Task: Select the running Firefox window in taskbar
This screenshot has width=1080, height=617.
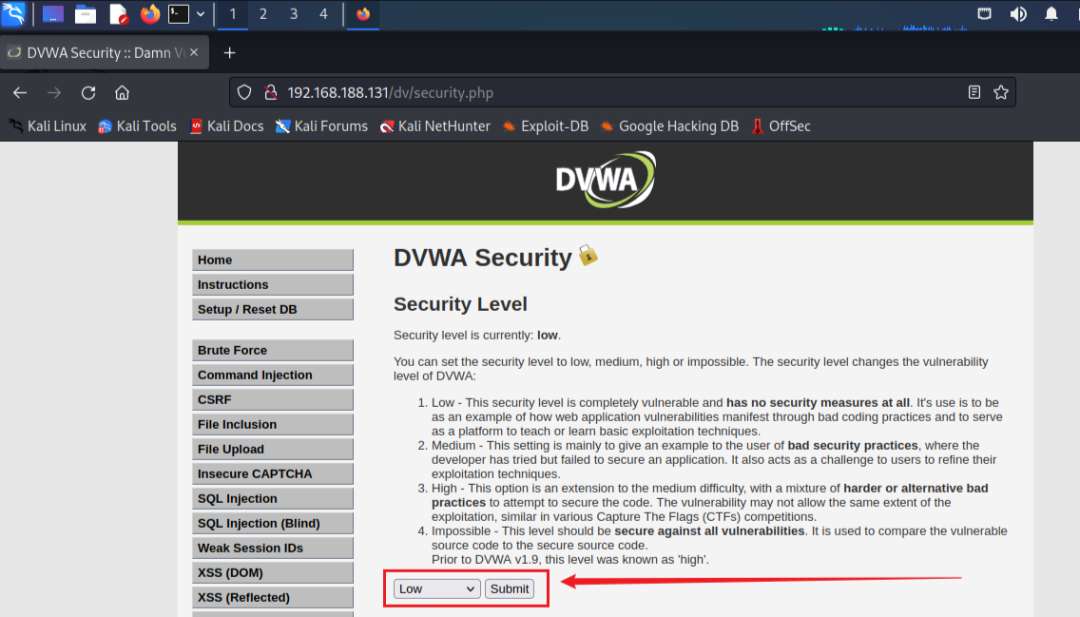Action: click(363, 14)
